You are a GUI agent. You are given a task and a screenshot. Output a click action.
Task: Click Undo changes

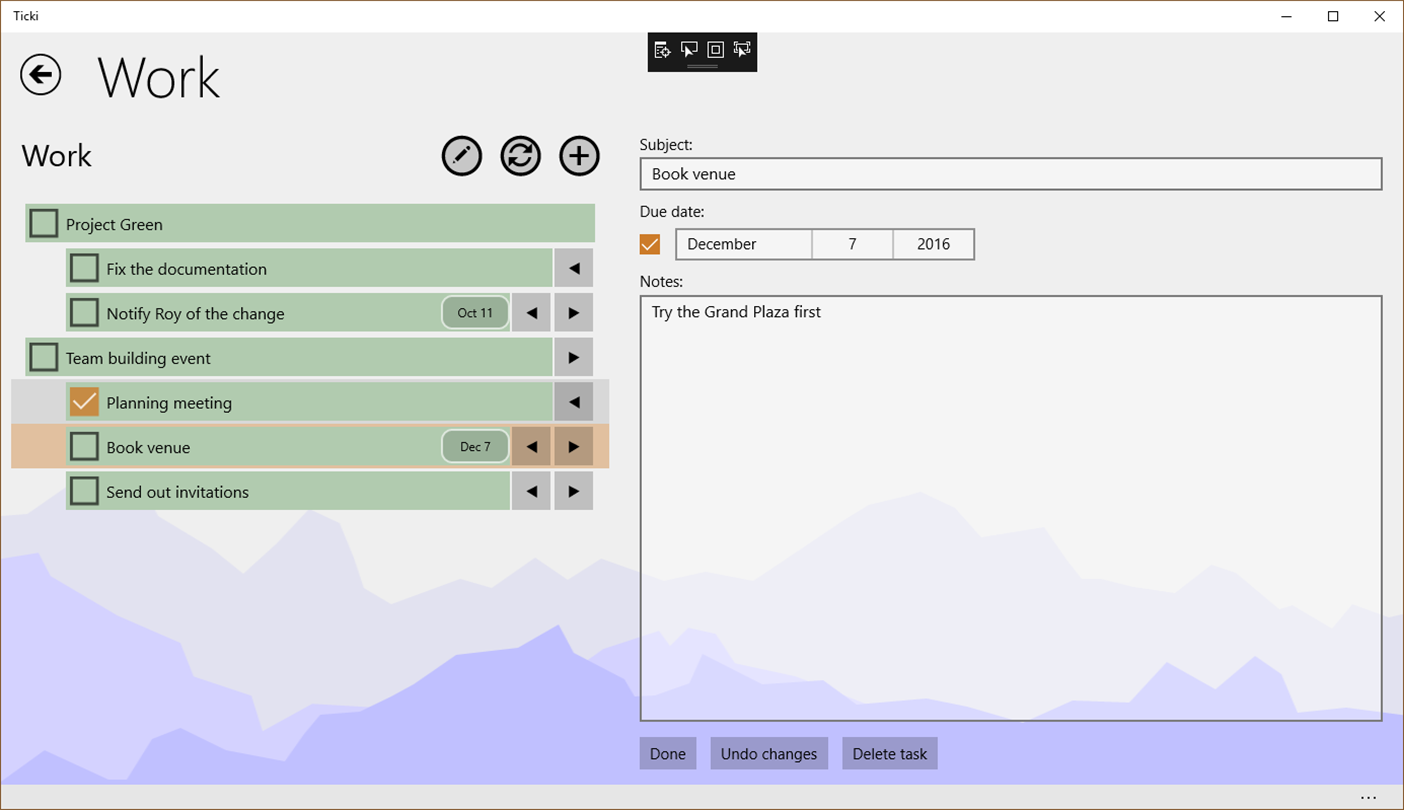[769, 754]
